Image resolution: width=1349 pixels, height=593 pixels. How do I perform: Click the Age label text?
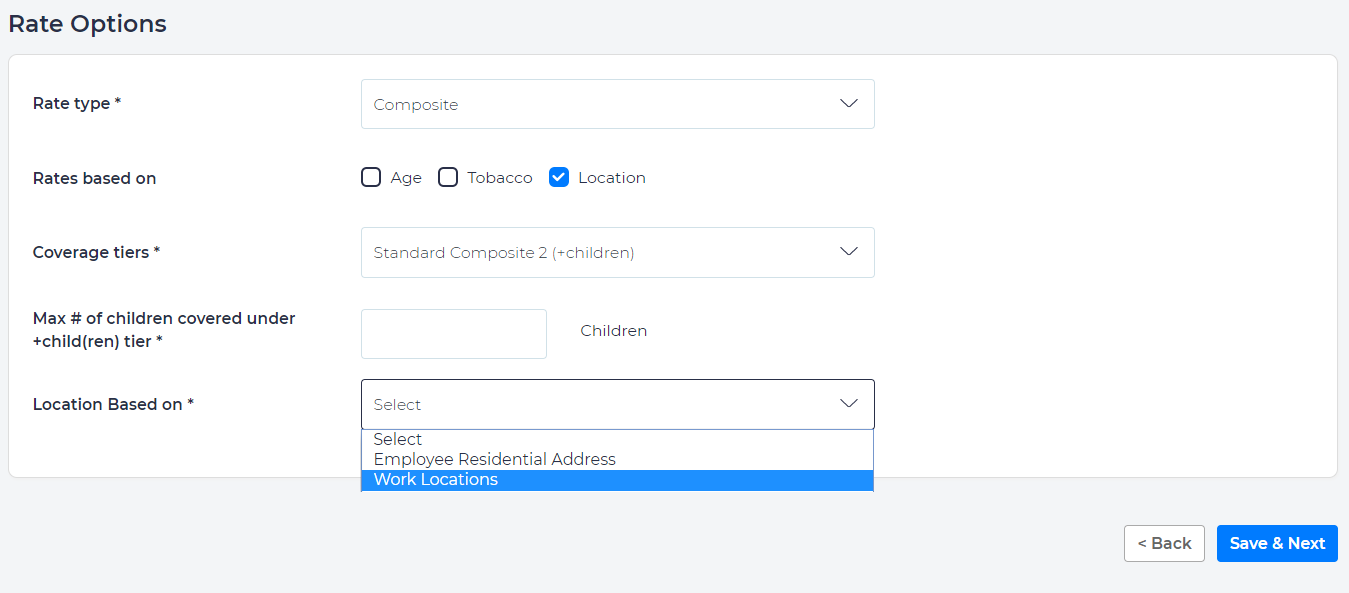coord(406,178)
